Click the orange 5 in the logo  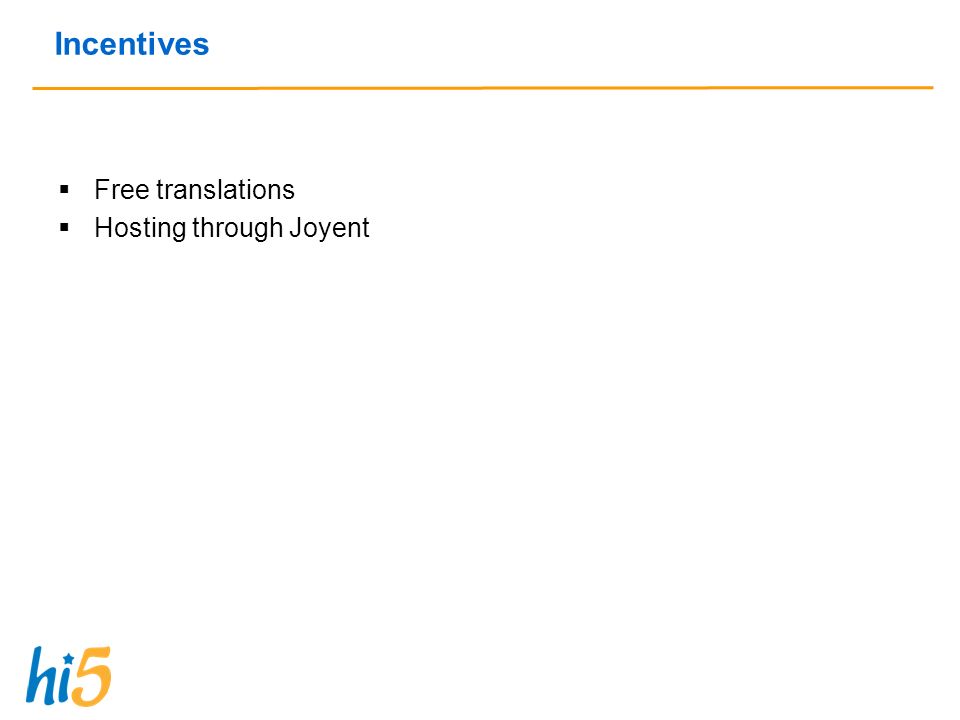tap(92, 676)
